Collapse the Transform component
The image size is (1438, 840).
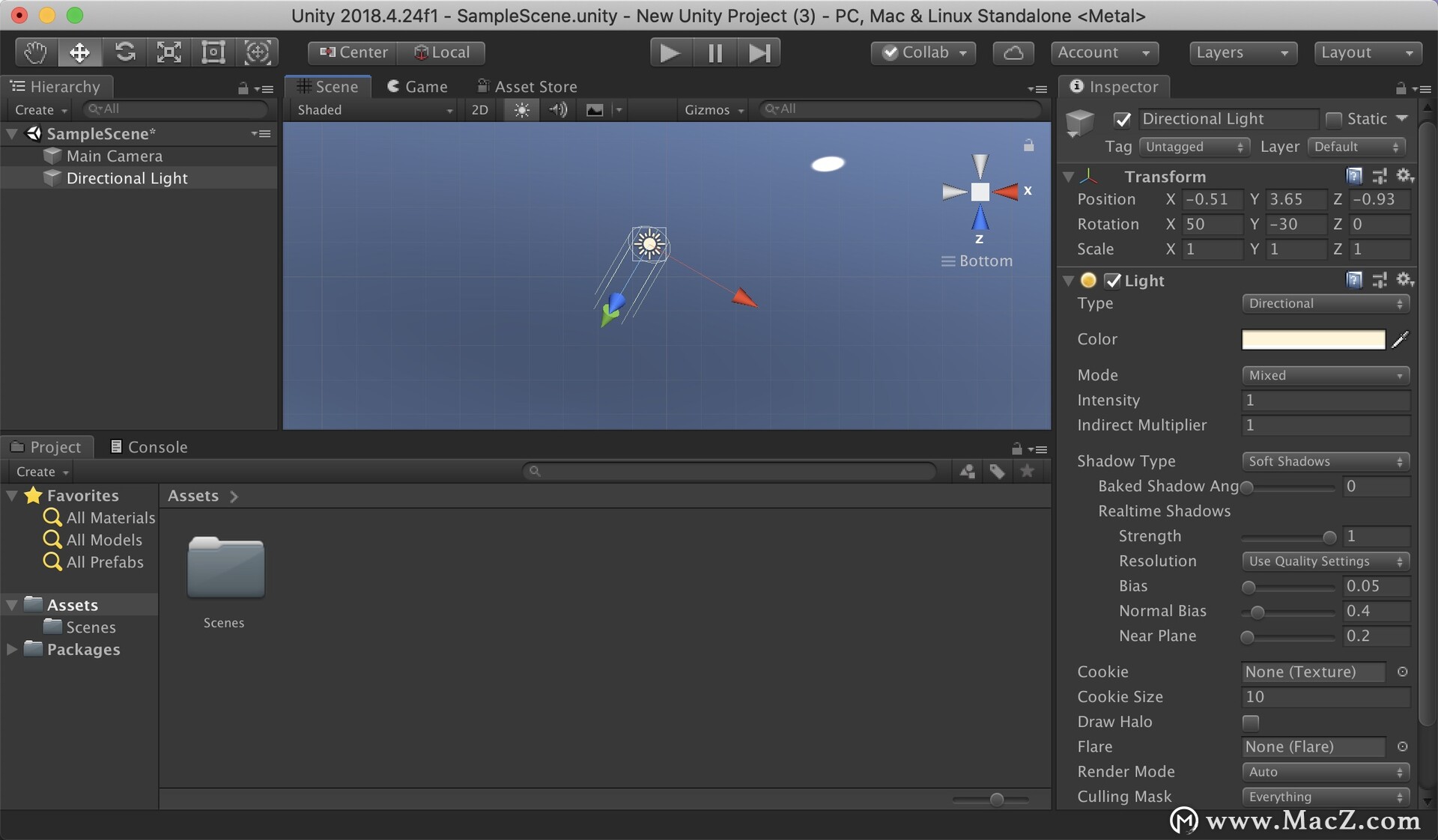(1069, 177)
